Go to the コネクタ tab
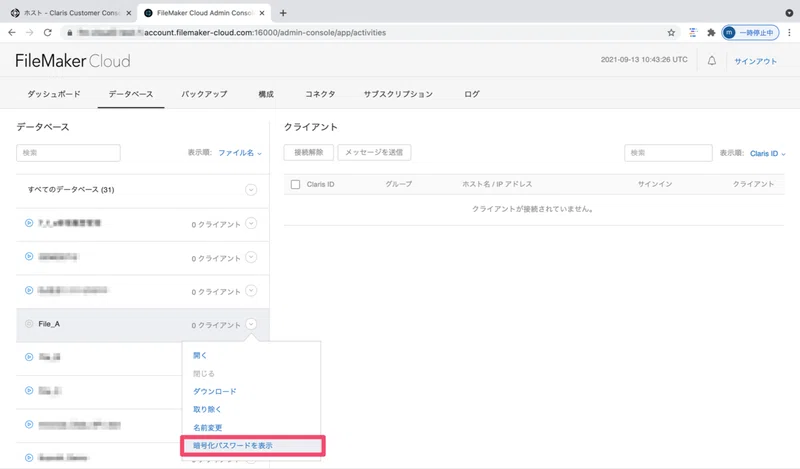The height and width of the screenshot is (469, 800). [320, 94]
